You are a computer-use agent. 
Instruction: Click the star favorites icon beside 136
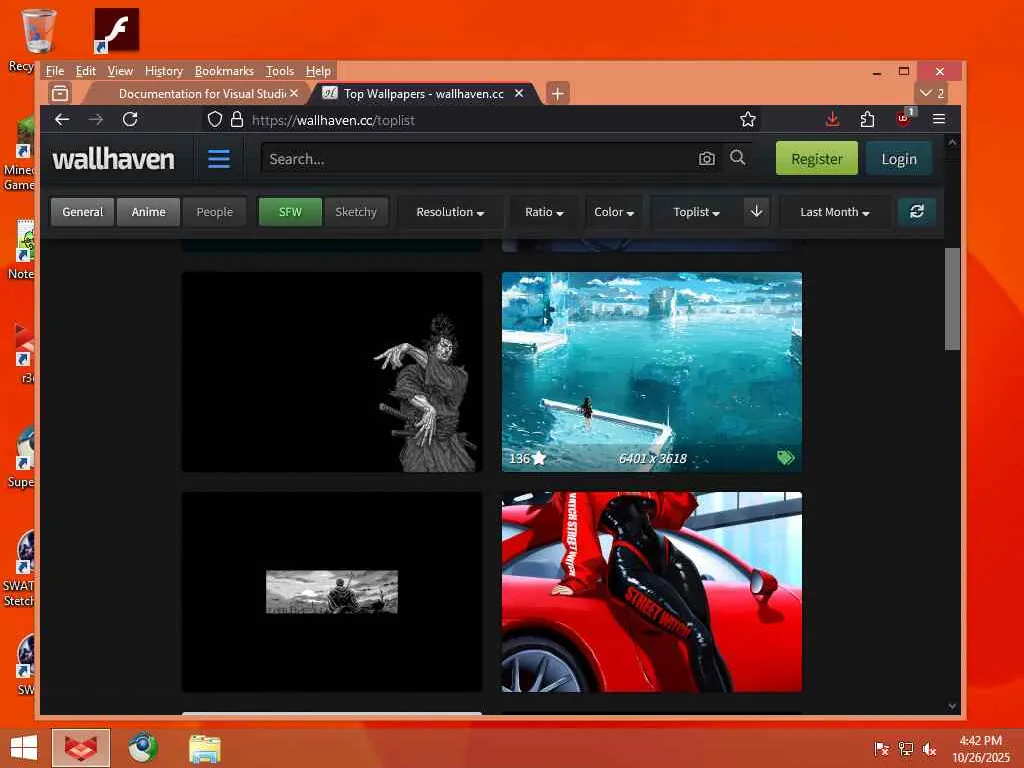coord(539,458)
